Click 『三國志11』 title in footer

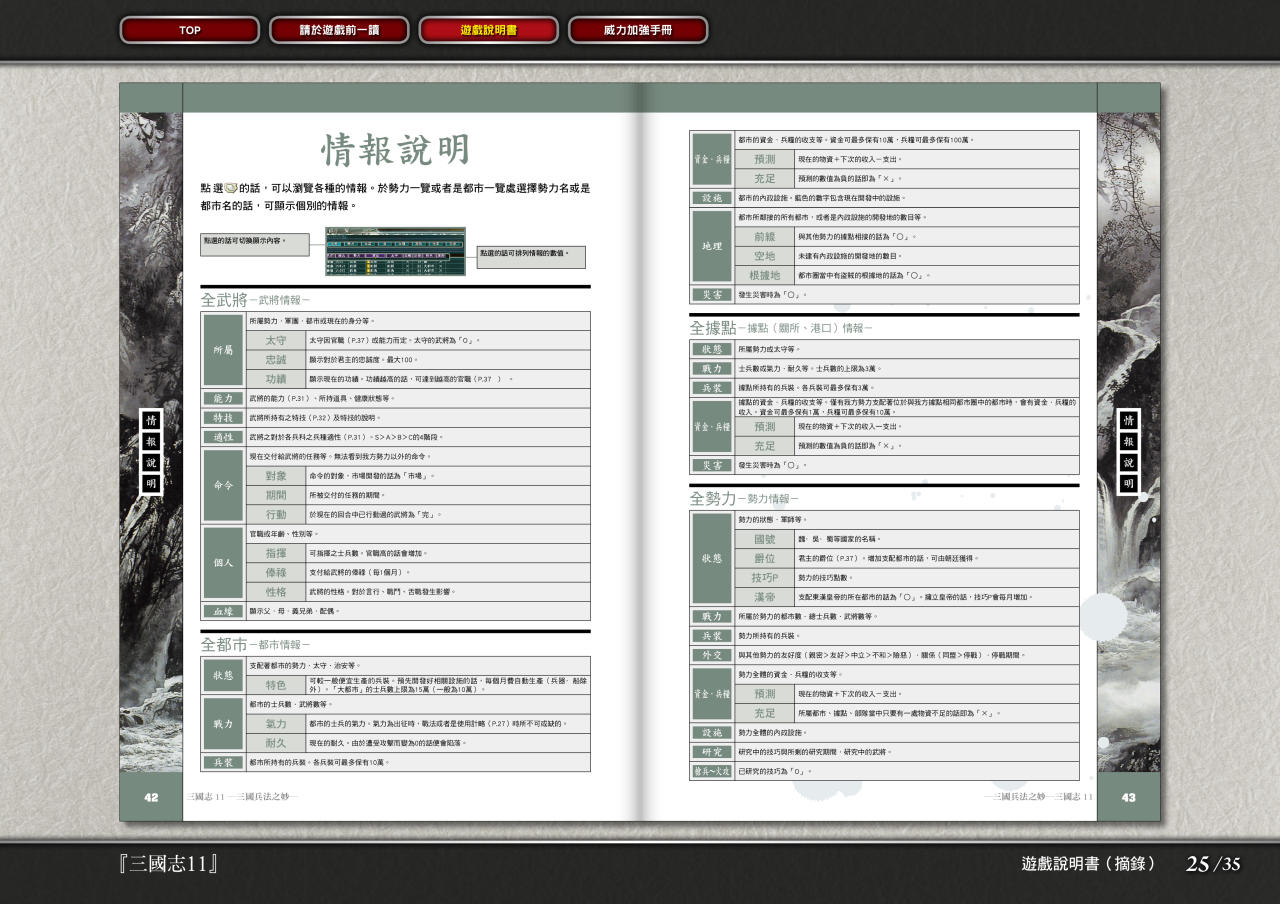168,863
